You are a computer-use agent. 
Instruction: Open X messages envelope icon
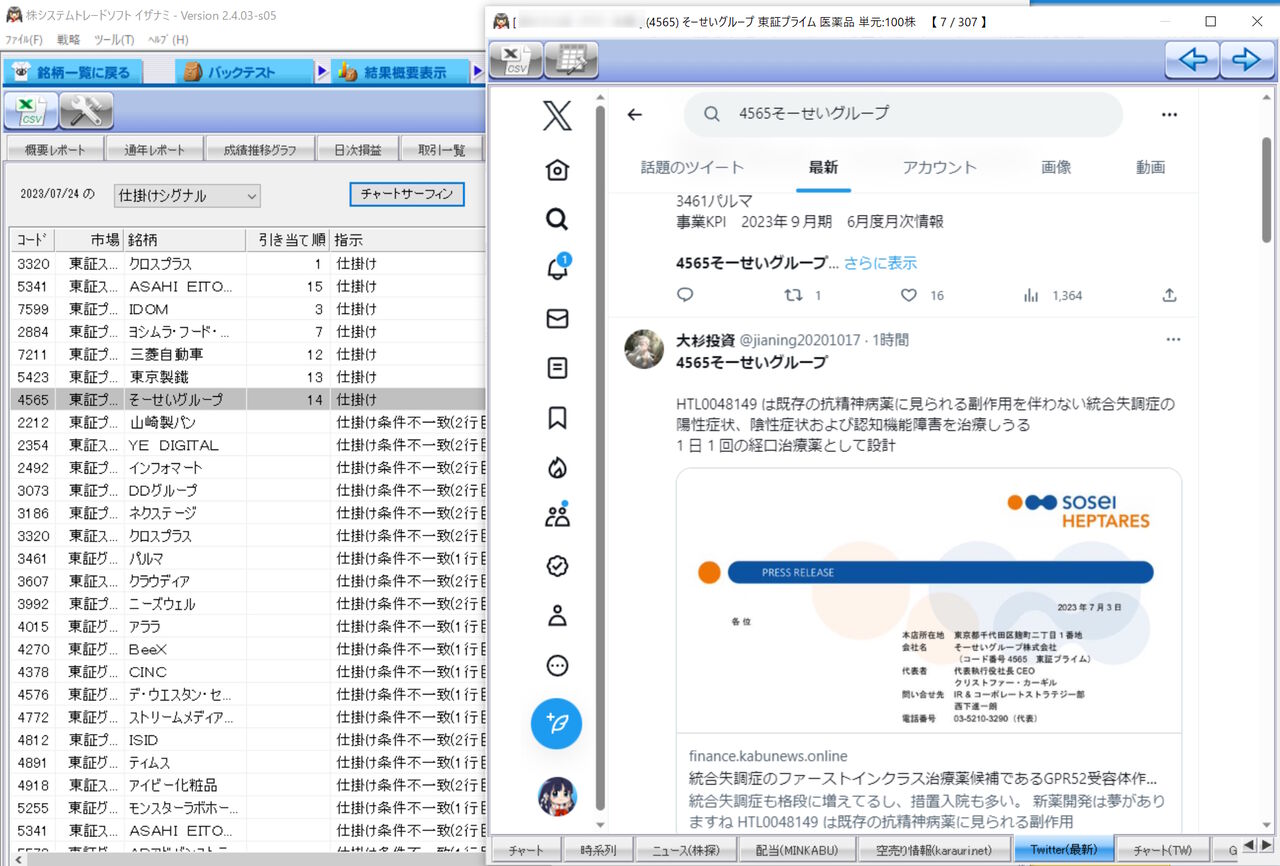pyautogui.click(x=557, y=318)
